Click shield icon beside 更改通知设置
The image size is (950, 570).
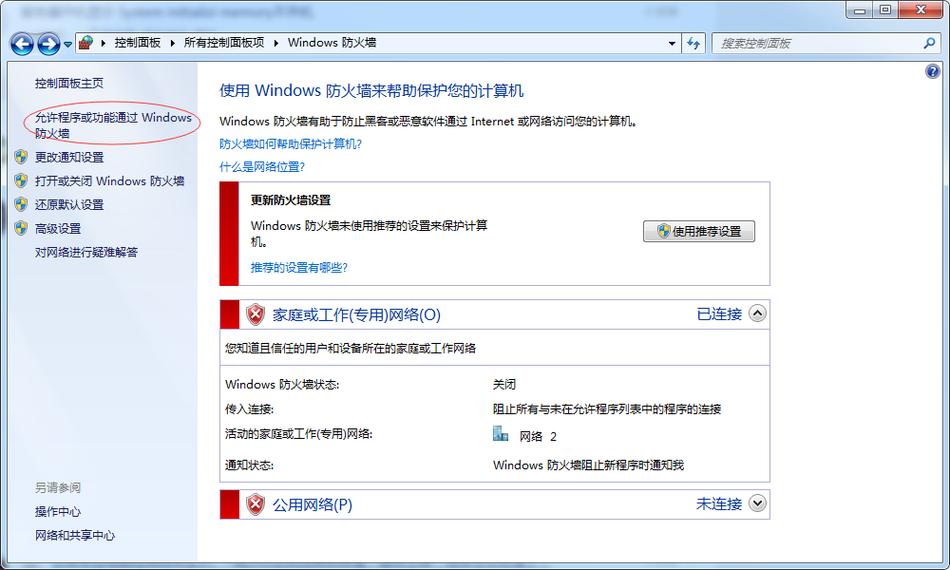[x=21, y=157]
